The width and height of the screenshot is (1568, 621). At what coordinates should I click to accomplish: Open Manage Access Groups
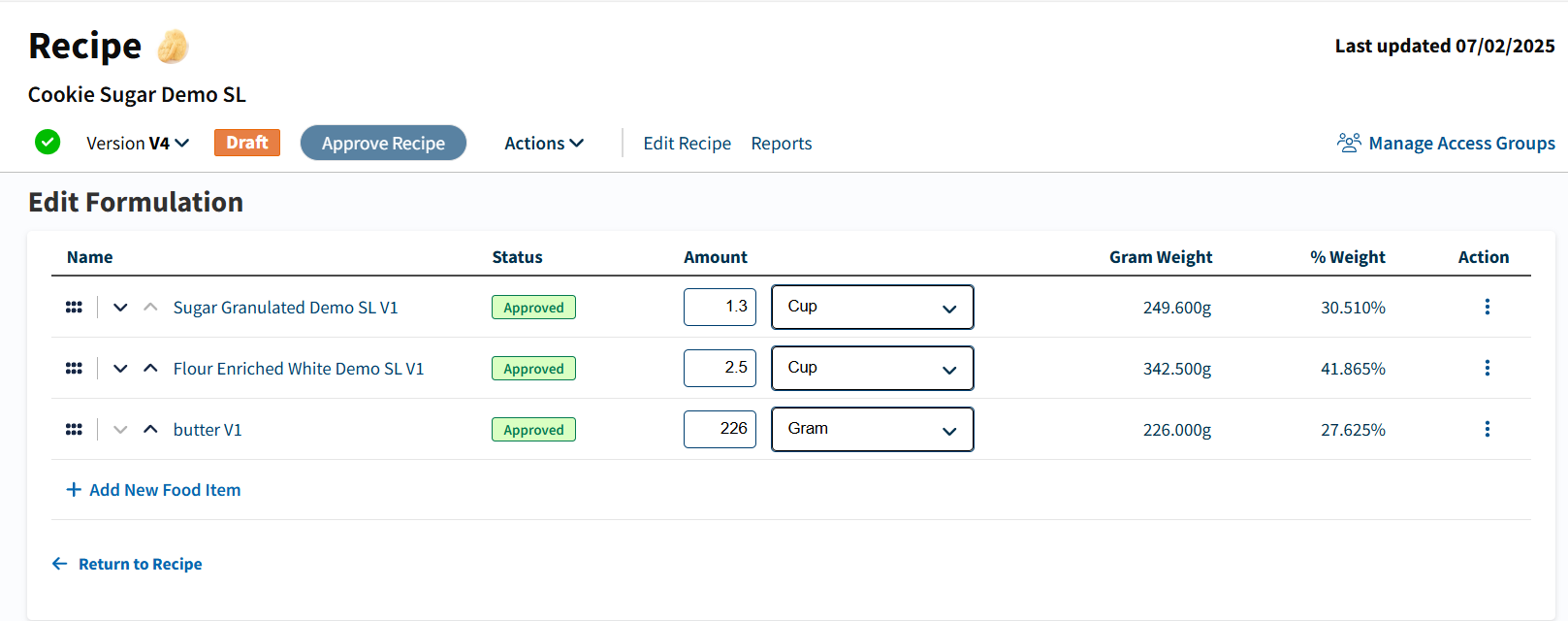1446,144
